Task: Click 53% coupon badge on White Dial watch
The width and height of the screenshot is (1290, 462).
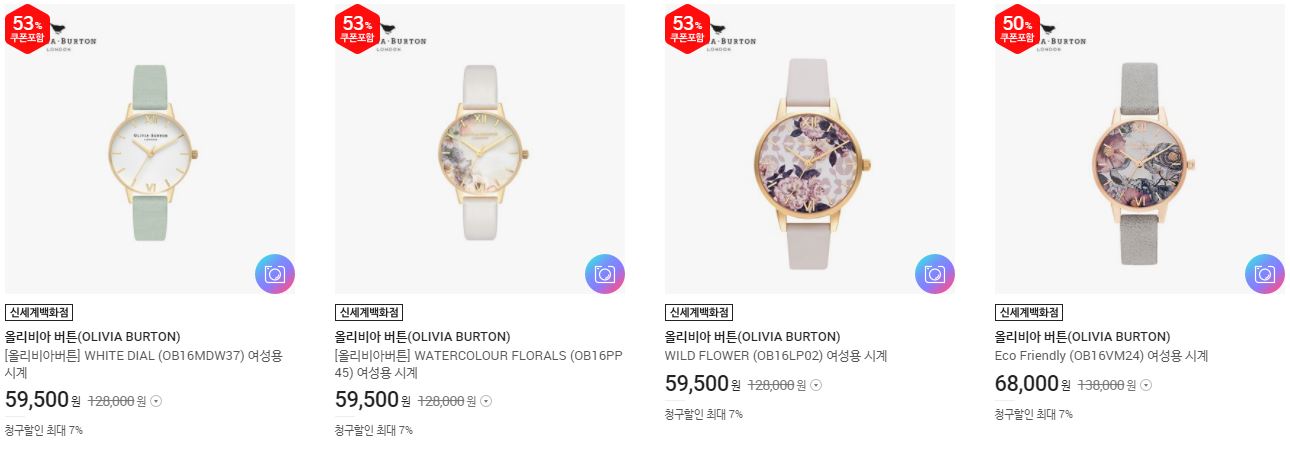Action: coord(26,28)
